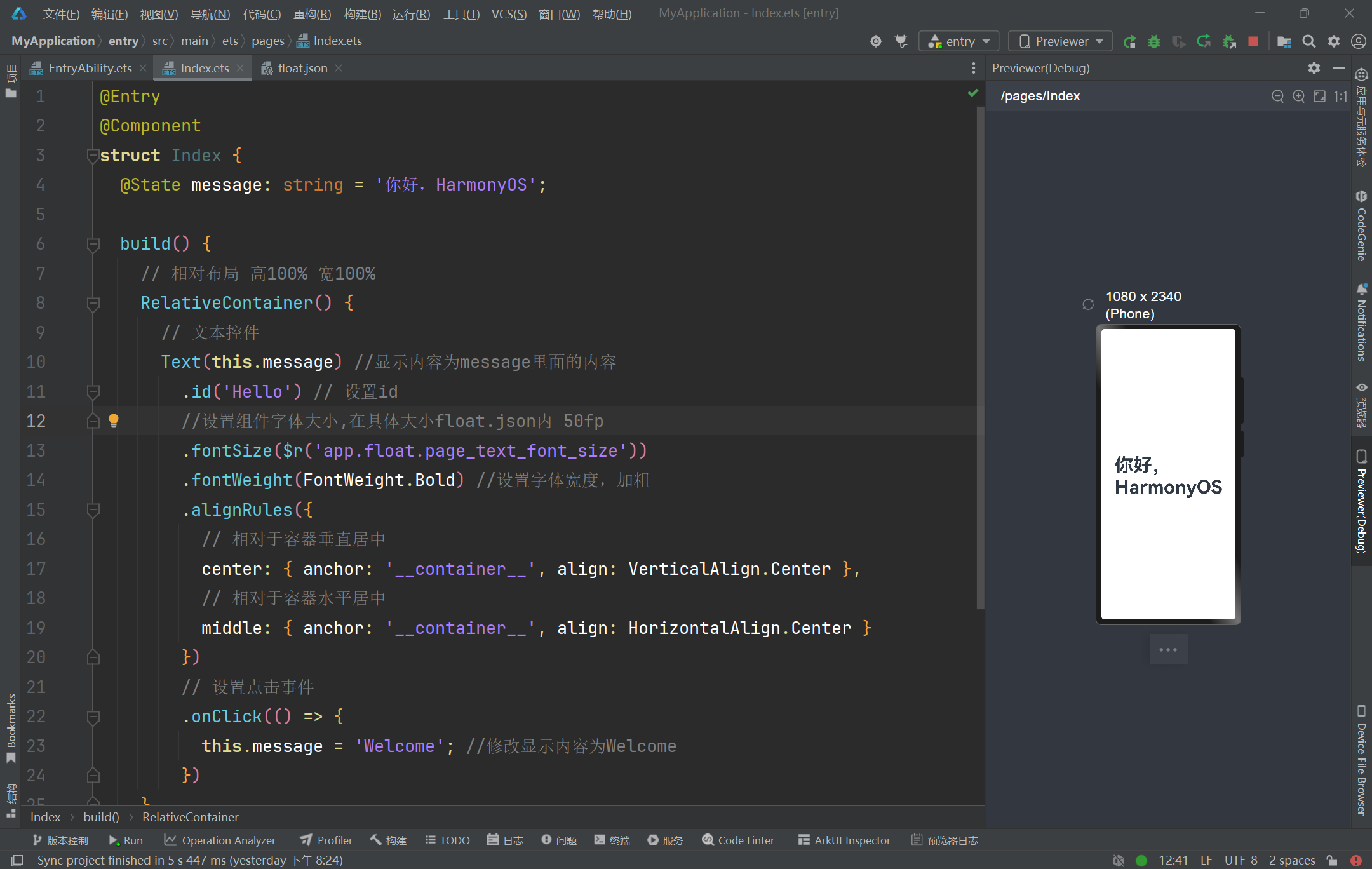This screenshot has width=1372, height=869.
Task: Click the red error indicator in status bar
Action: (1356, 860)
